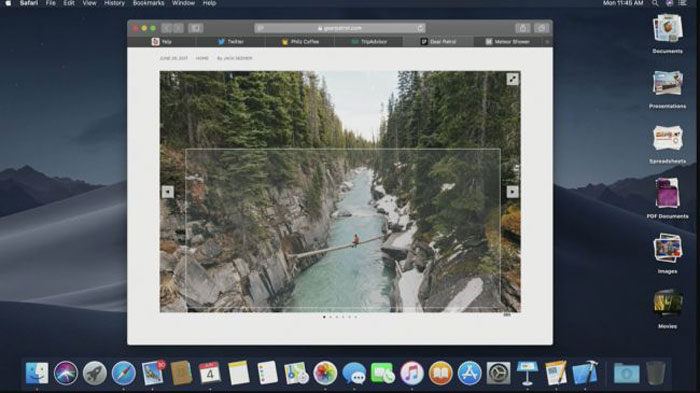This screenshot has height=393, width=700.
Task: Click the HOME category link
Action: 202,58
